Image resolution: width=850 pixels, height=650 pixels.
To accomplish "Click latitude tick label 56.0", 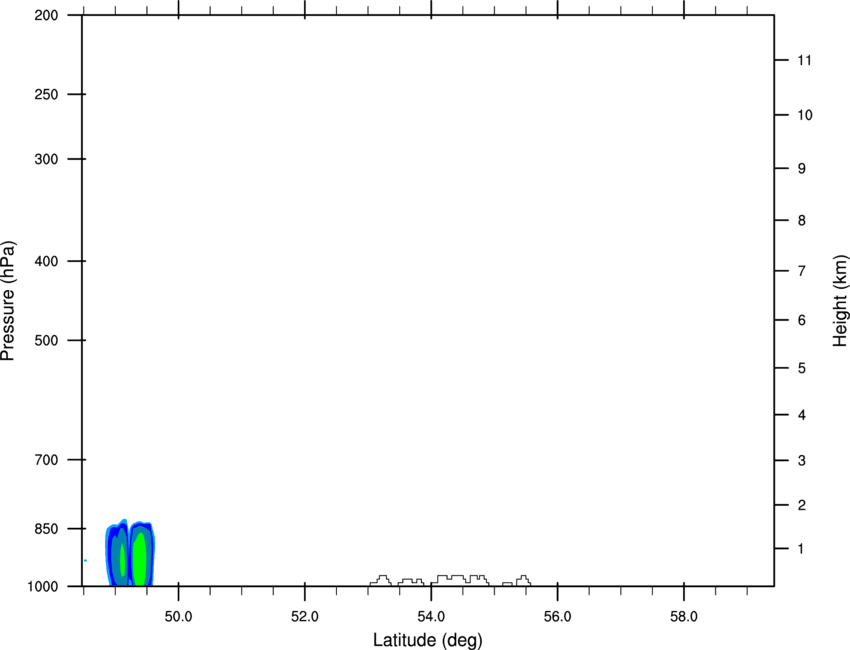I will tap(557, 617).
